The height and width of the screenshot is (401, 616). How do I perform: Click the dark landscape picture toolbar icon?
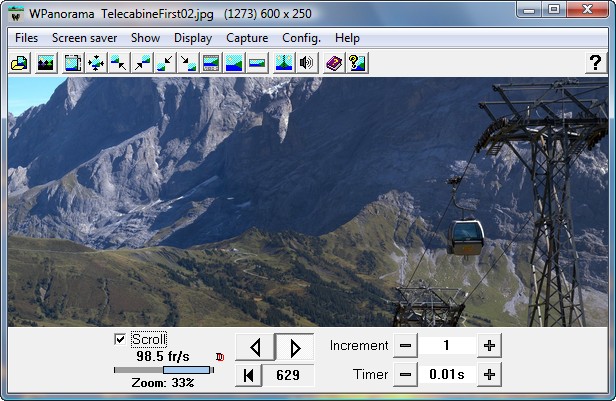[46, 63]
